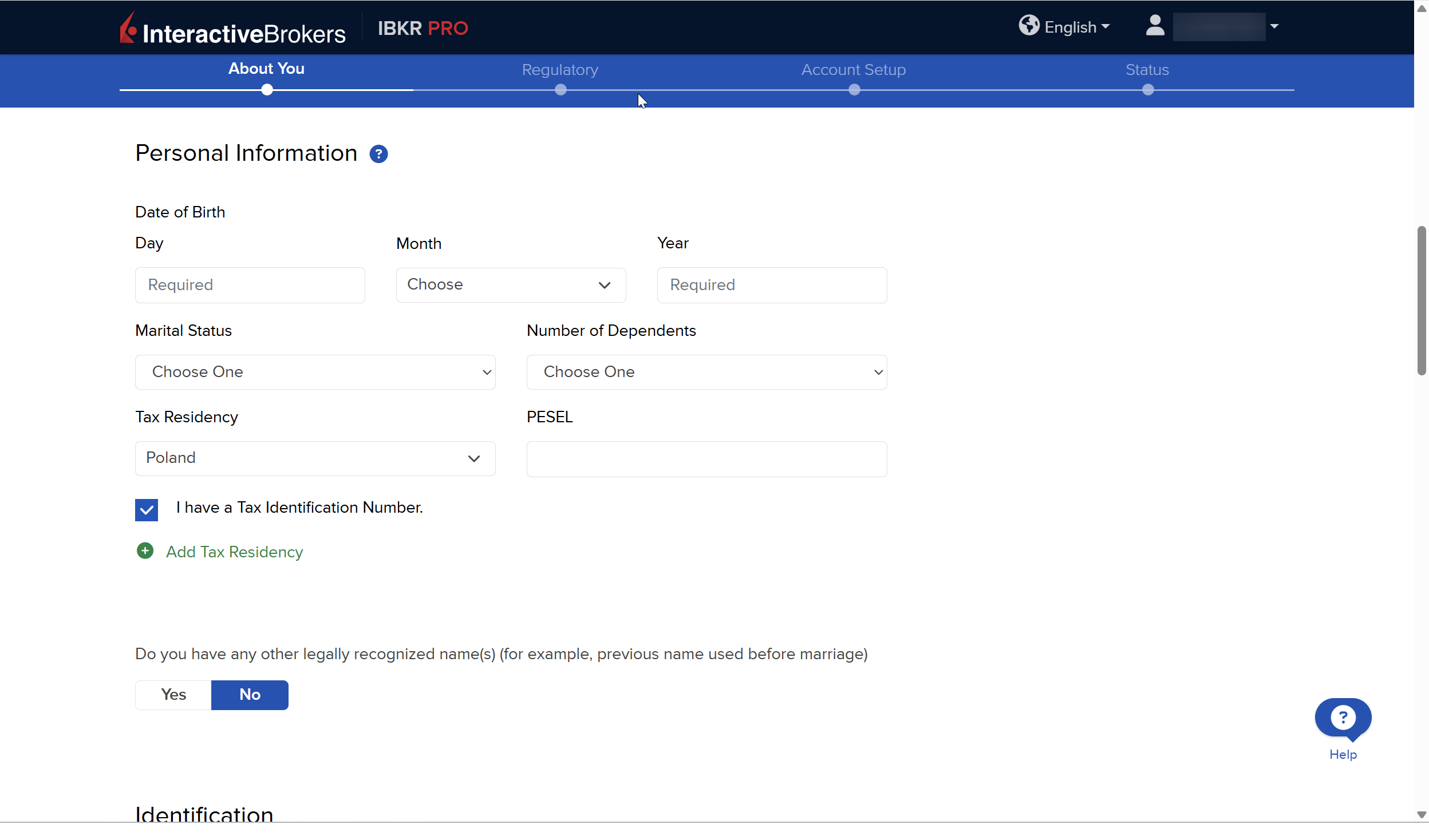Switch to the Account Setup tab

tap(853, 70)
